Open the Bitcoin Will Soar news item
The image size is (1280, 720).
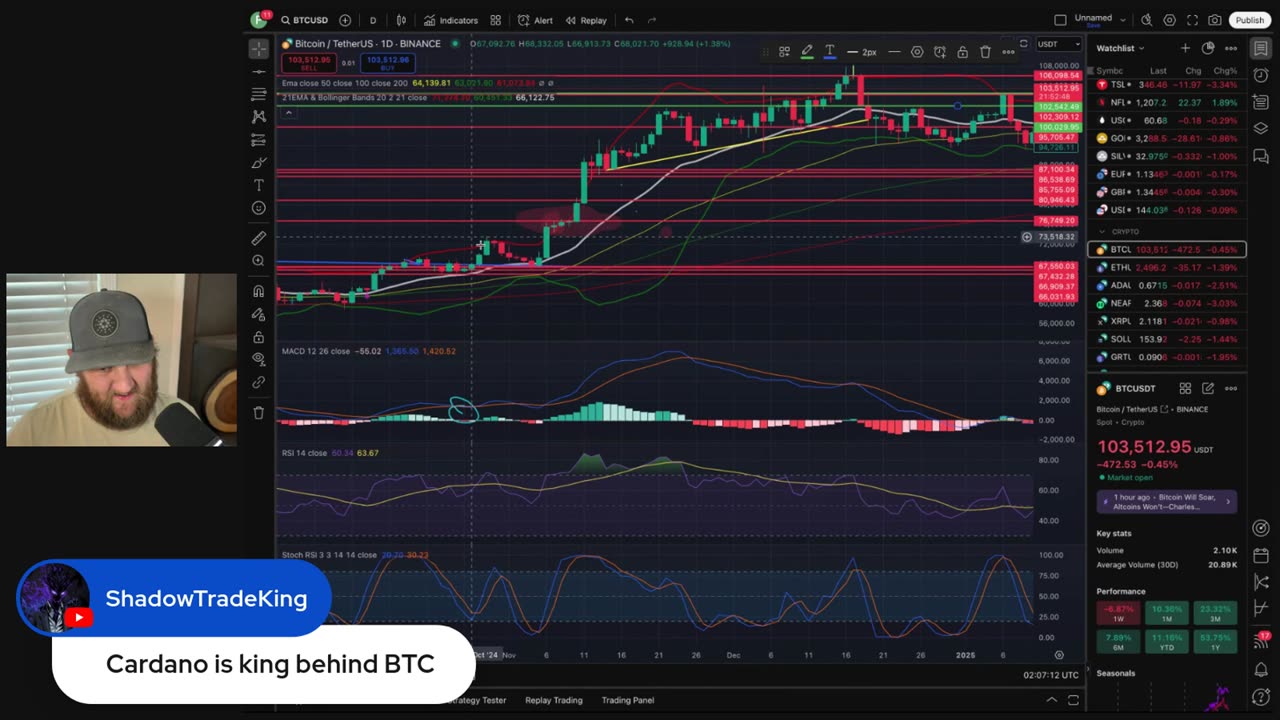point(1167,502)
